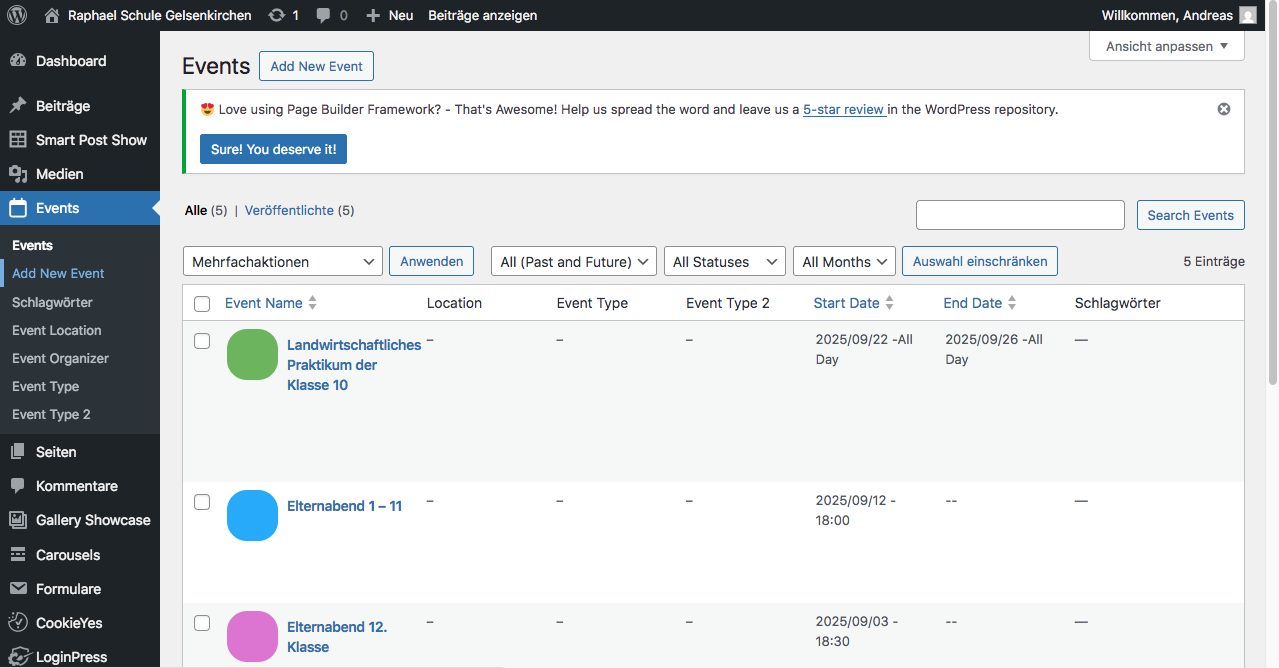Click blue color swatch of Elternabend 1 – 11

252,515
